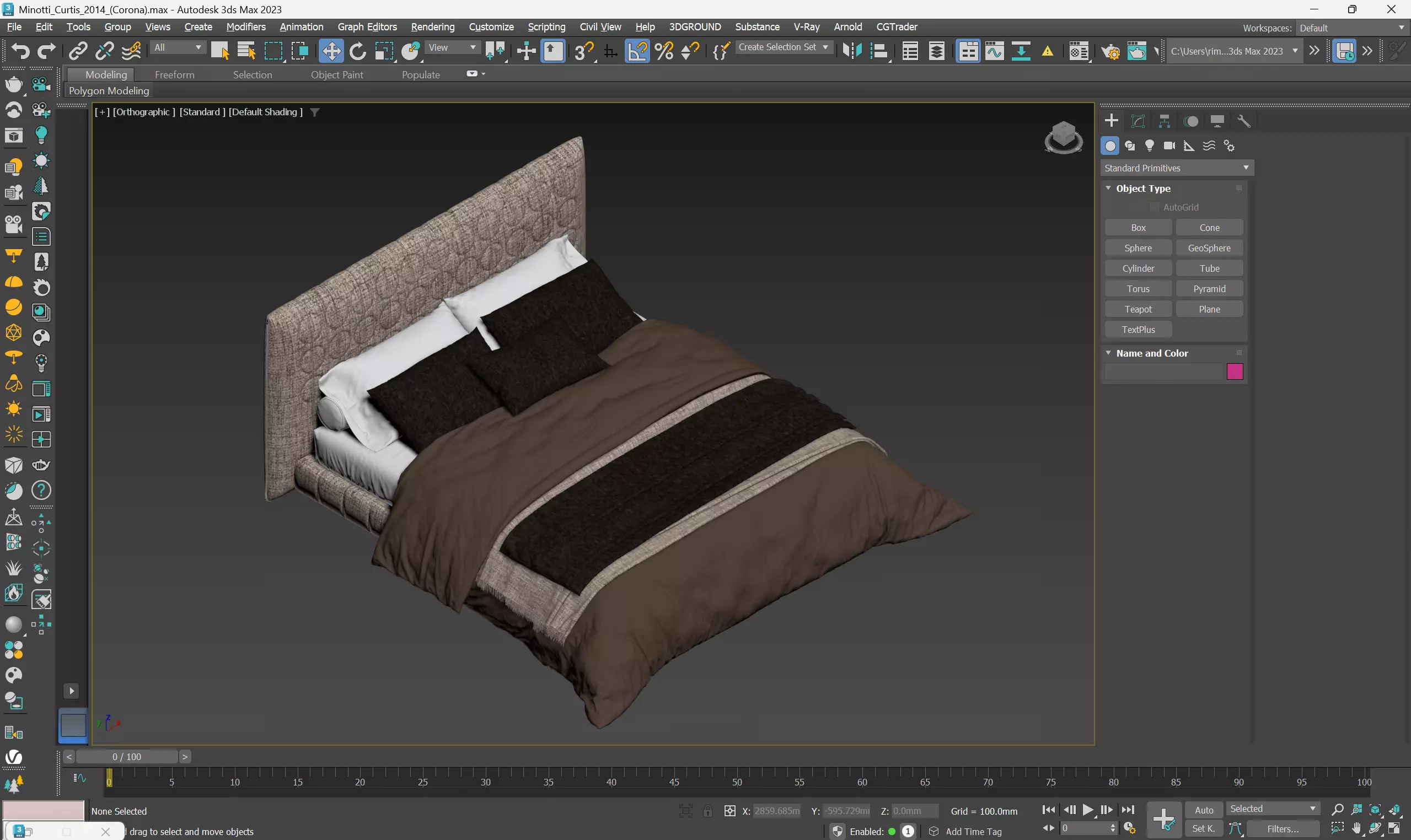Open key Filters... button
Screen dimensions: 1411x840
click(x=1283, y=829)
